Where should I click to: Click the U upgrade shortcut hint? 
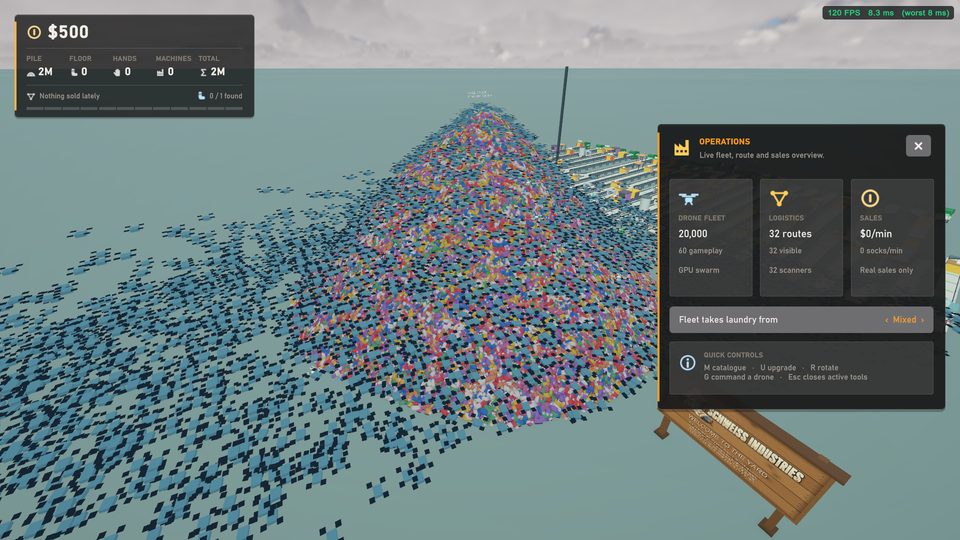(778, 368)
